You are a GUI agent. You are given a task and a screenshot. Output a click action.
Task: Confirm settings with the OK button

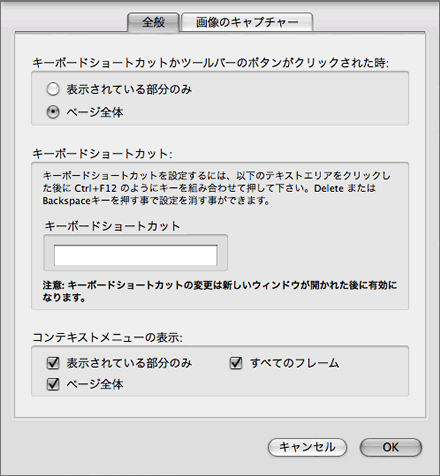tap(391, 447)
